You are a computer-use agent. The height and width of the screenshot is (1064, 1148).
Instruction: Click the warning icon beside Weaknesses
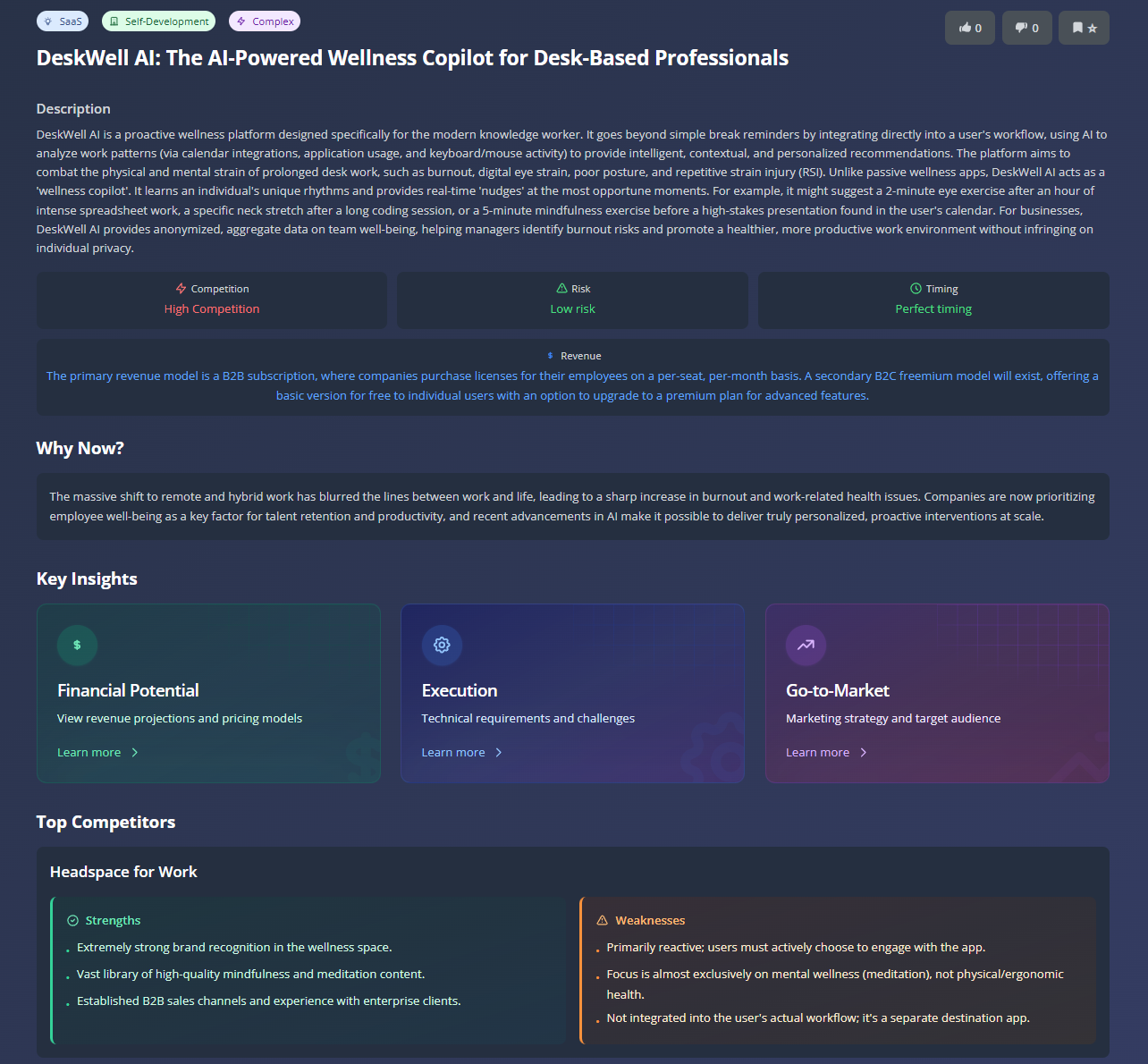click(603, 921)
